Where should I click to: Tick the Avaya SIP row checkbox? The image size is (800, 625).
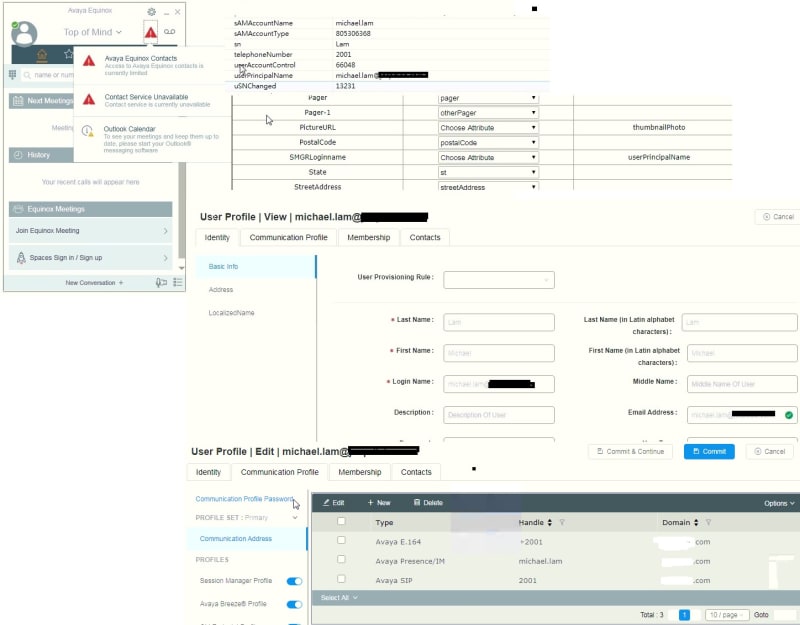(x=341, y=579)
